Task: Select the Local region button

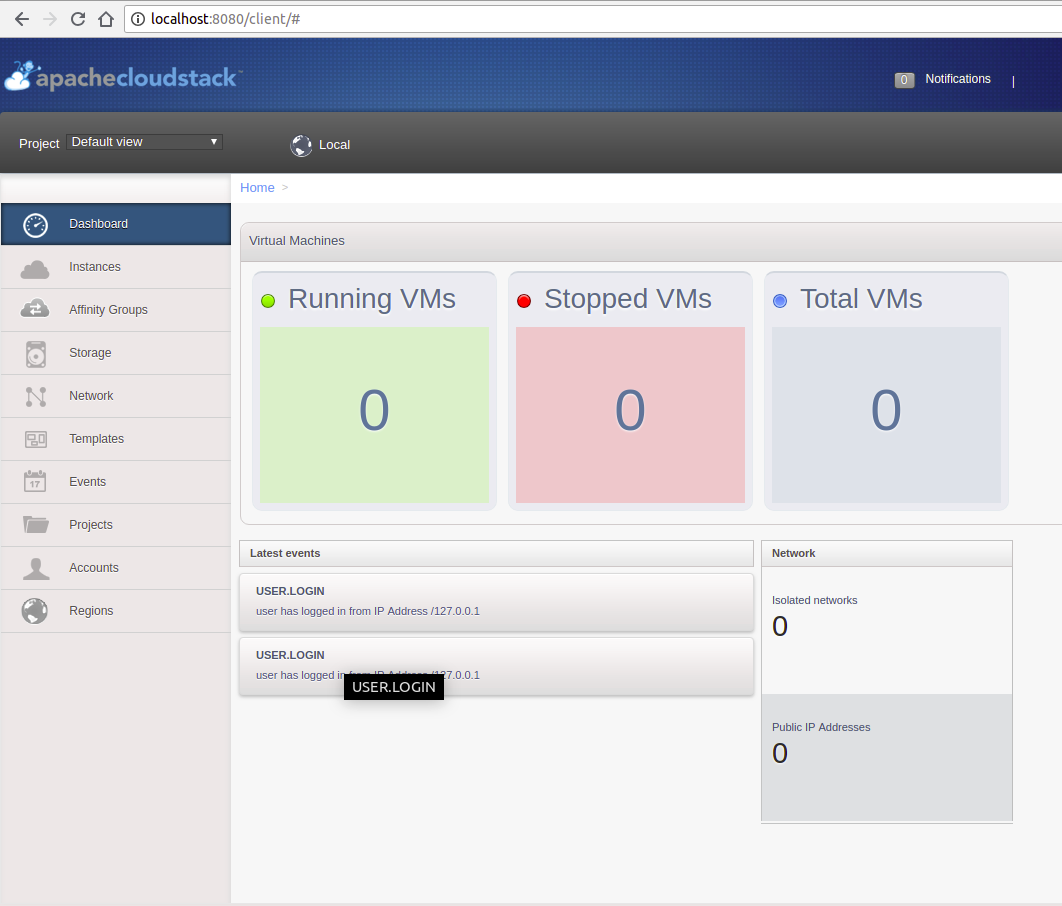Action: coord(321,145)
